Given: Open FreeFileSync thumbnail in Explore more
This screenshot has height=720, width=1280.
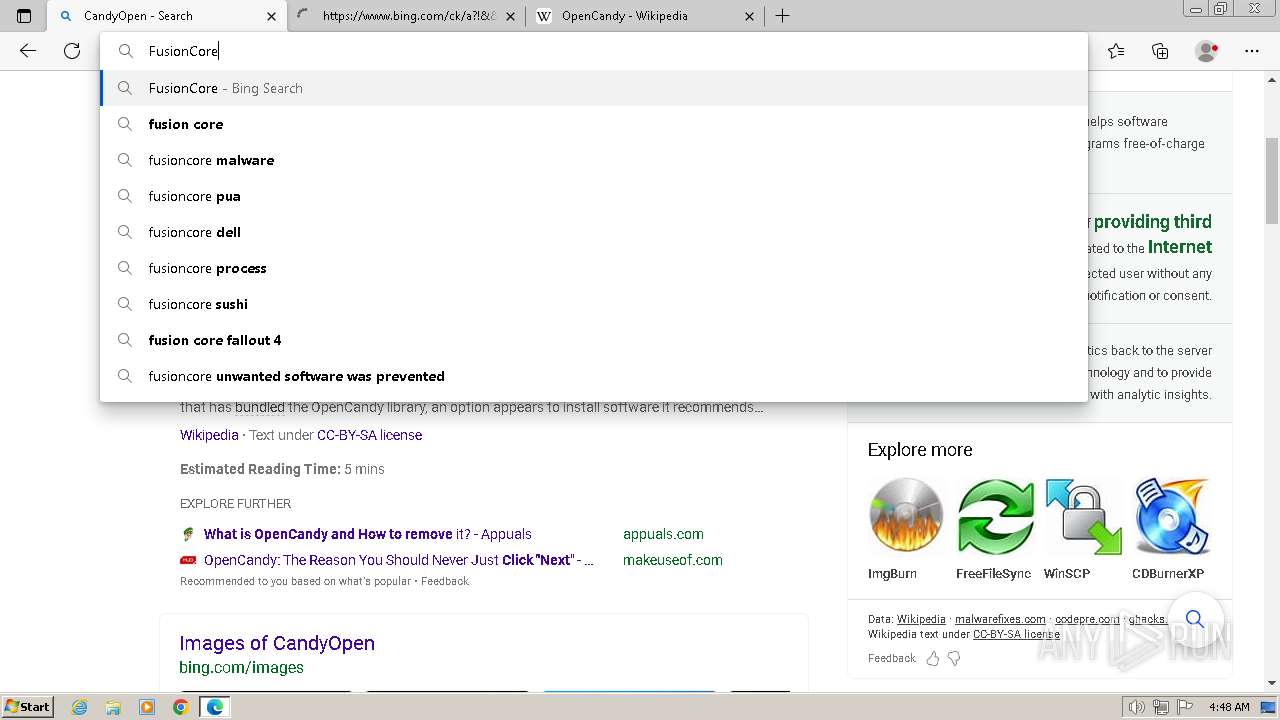Looking at the screenshot, I should 995,515.
